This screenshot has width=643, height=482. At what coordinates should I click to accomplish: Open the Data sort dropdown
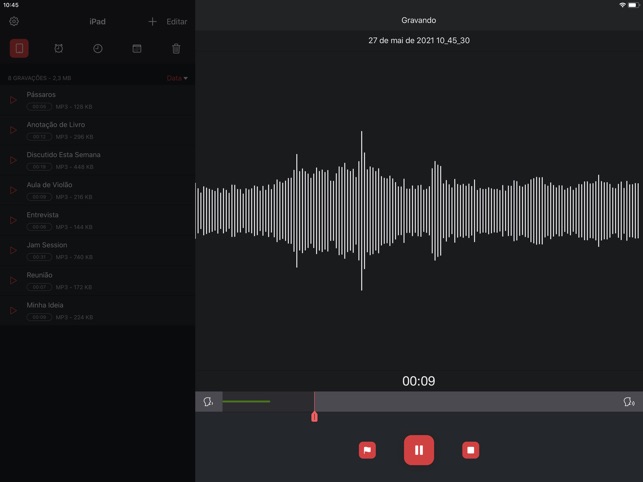coord(177,78)
